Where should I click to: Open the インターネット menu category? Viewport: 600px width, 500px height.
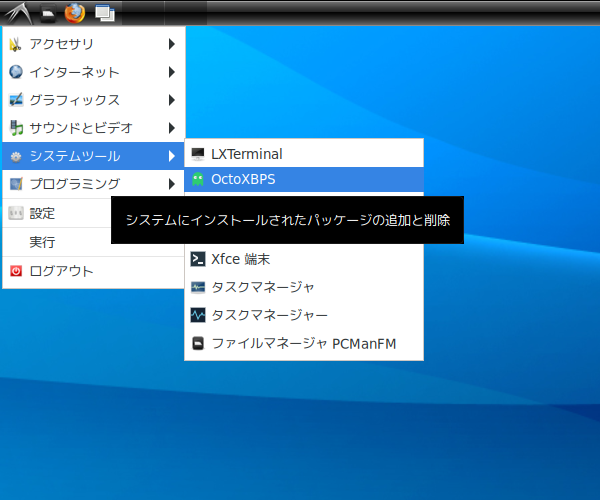coord(94,72)
